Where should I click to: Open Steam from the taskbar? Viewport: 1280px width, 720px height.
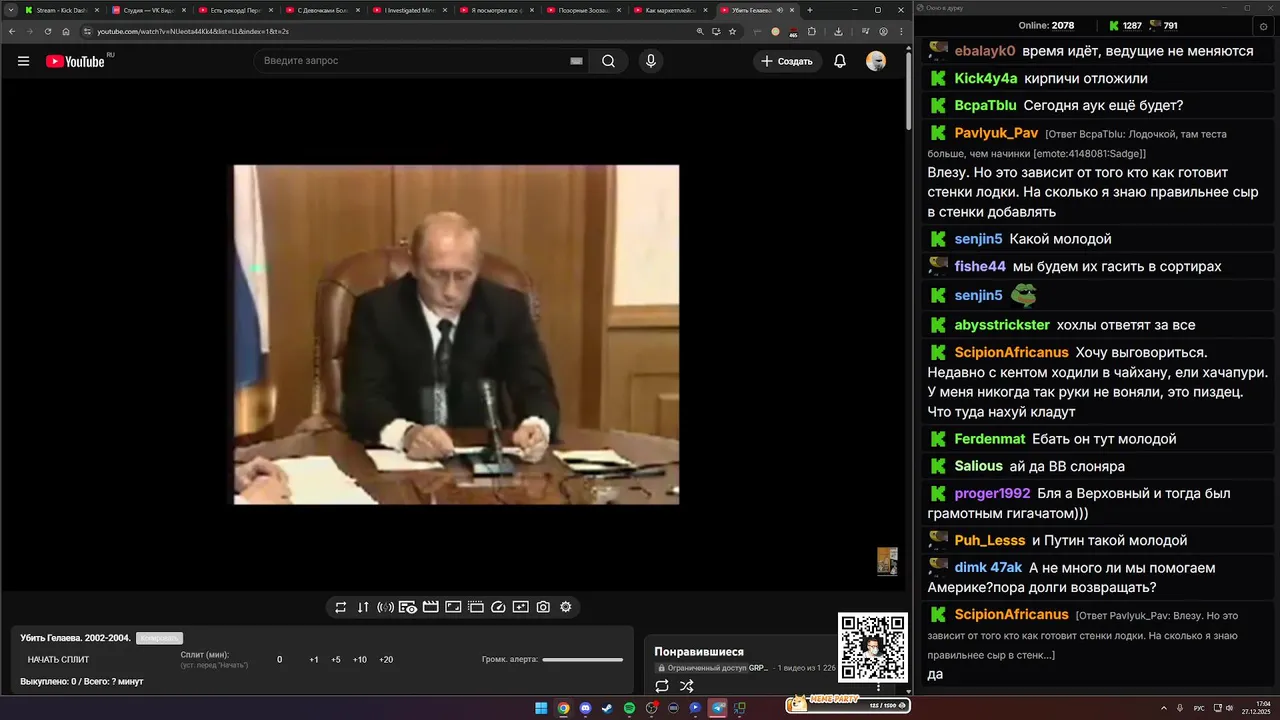point(607,708)
